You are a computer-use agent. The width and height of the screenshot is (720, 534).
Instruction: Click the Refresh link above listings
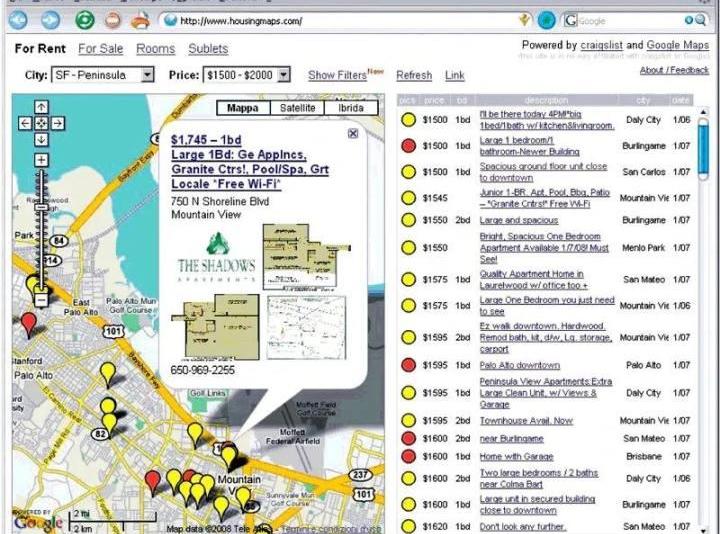coord(414,75)
